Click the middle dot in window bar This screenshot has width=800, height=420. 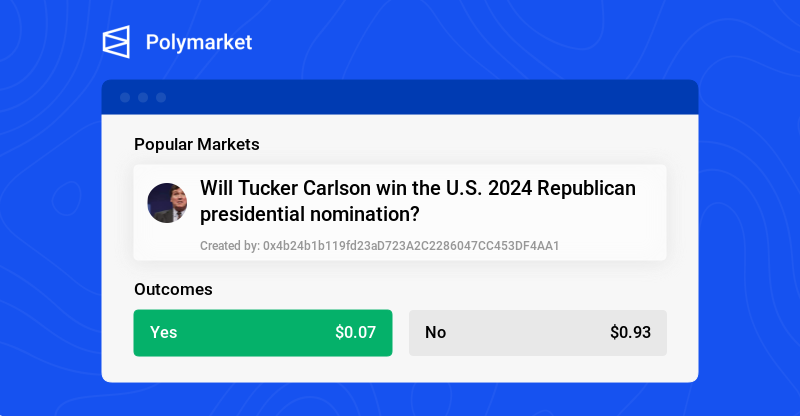coord(143,97)
